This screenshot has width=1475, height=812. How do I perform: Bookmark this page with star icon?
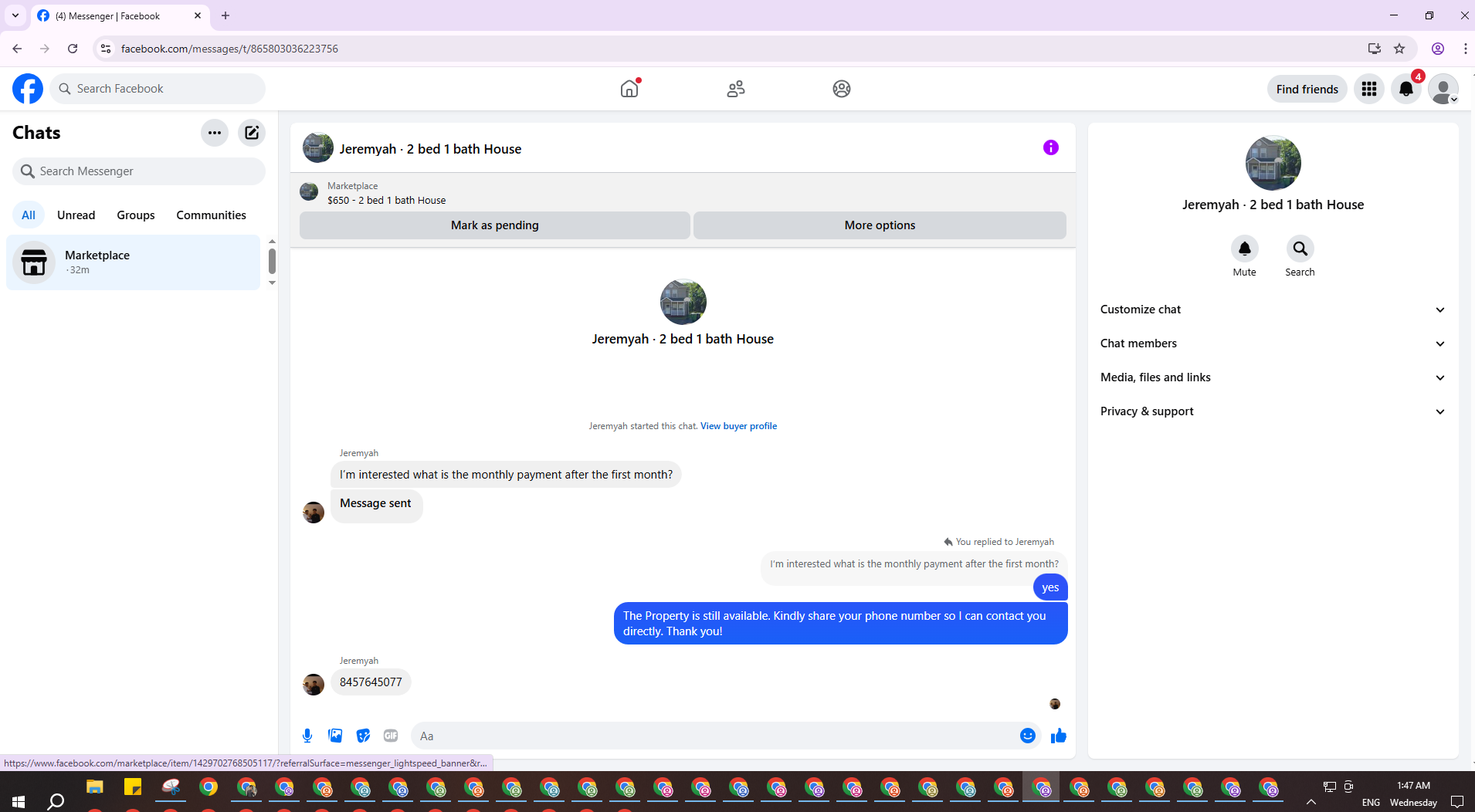pyautogui.click(x=1399, y=49)
